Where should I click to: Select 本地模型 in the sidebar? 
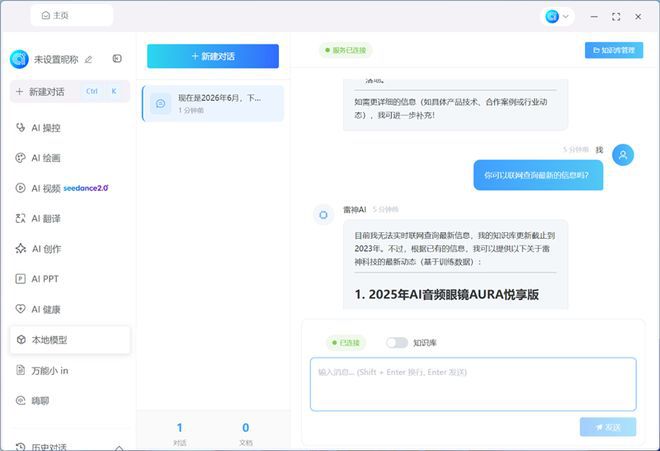pyautogui.click(x=70, y=339)
